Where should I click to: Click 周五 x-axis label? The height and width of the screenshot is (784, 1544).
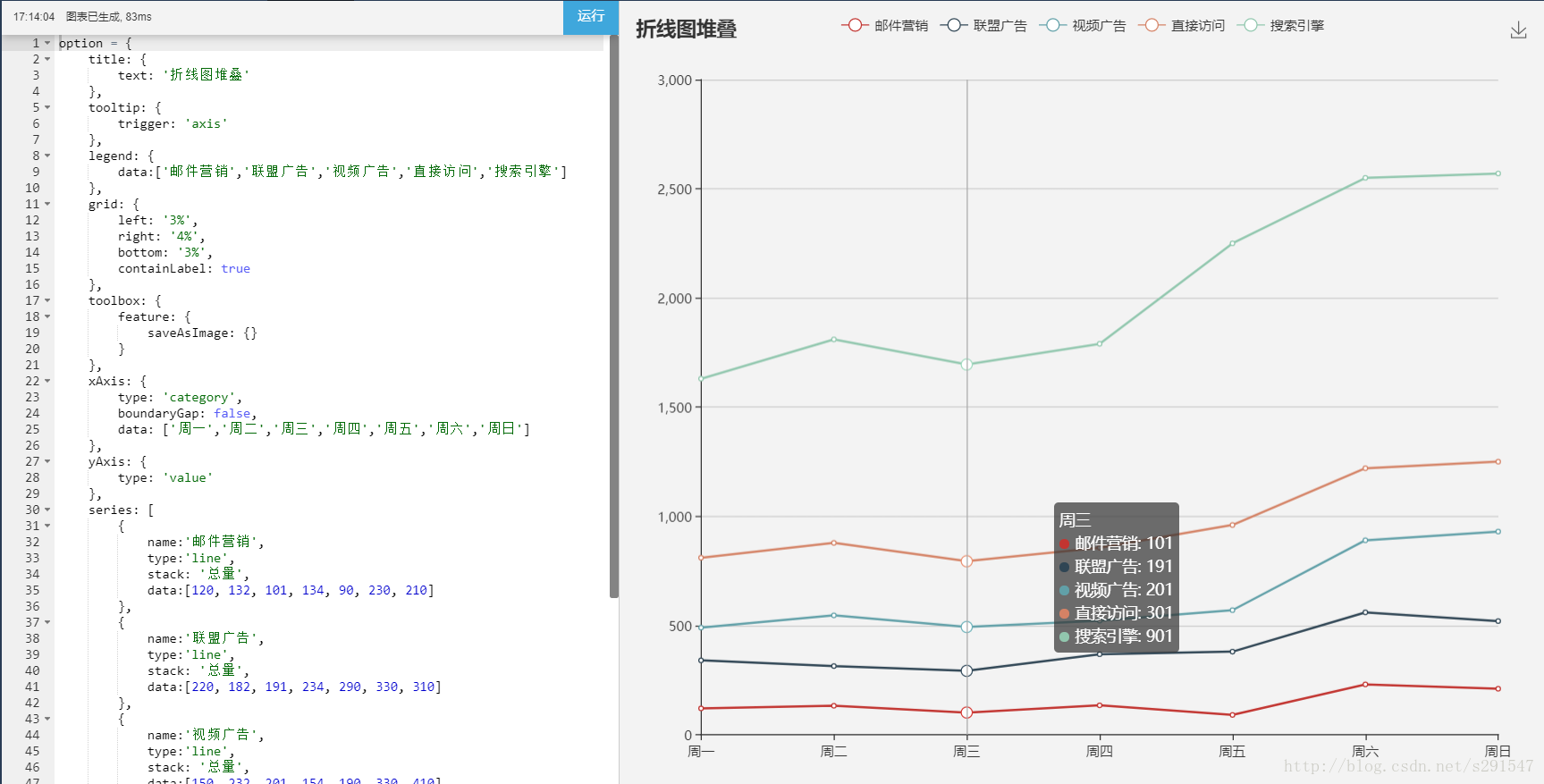tap(1232, 752)
